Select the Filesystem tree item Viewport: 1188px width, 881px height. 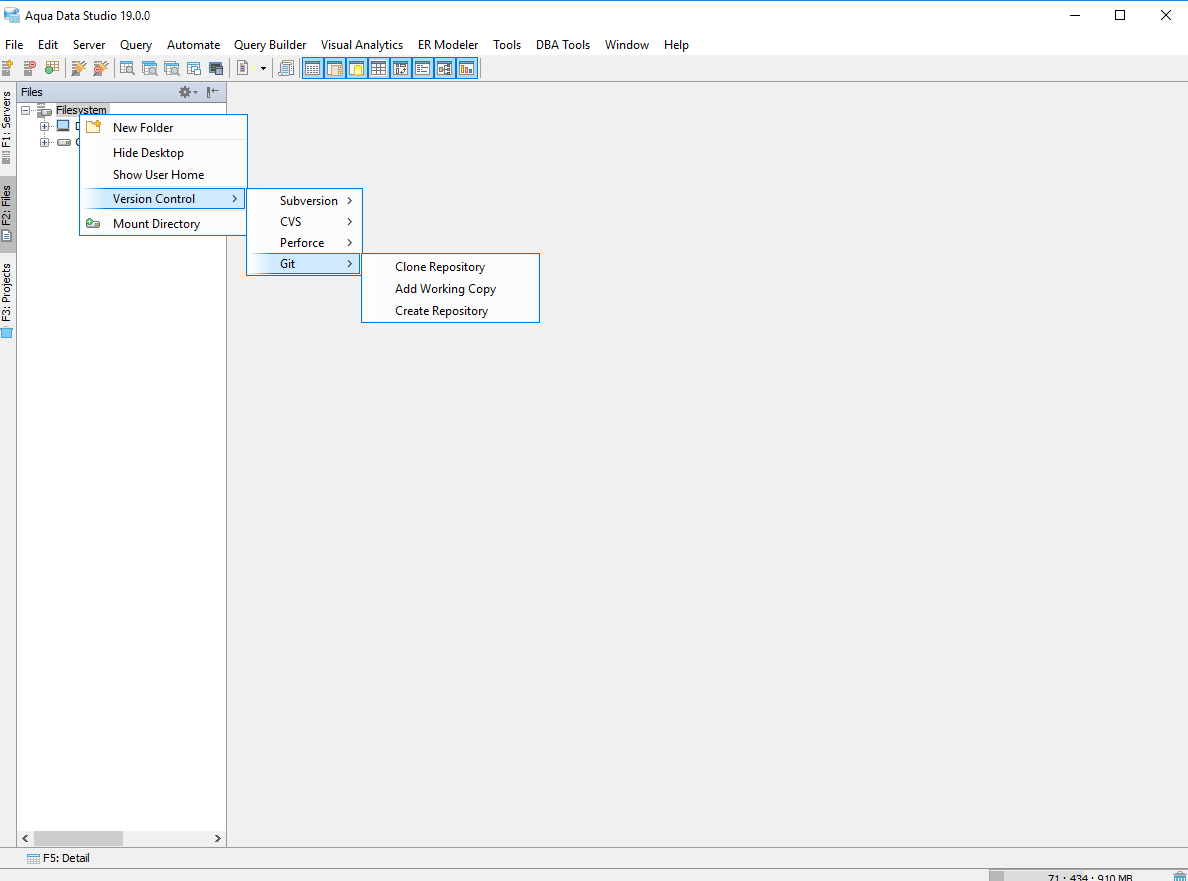(x=81, y=110)
